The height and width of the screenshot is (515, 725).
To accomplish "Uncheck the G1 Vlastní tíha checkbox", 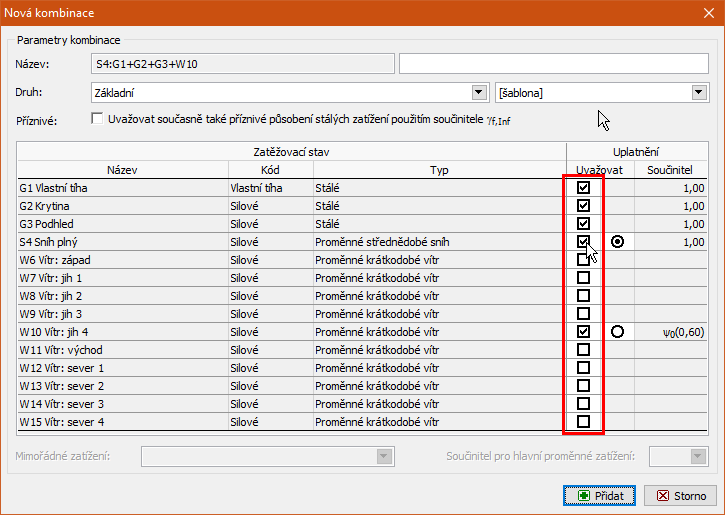I will tap(583, 187).
